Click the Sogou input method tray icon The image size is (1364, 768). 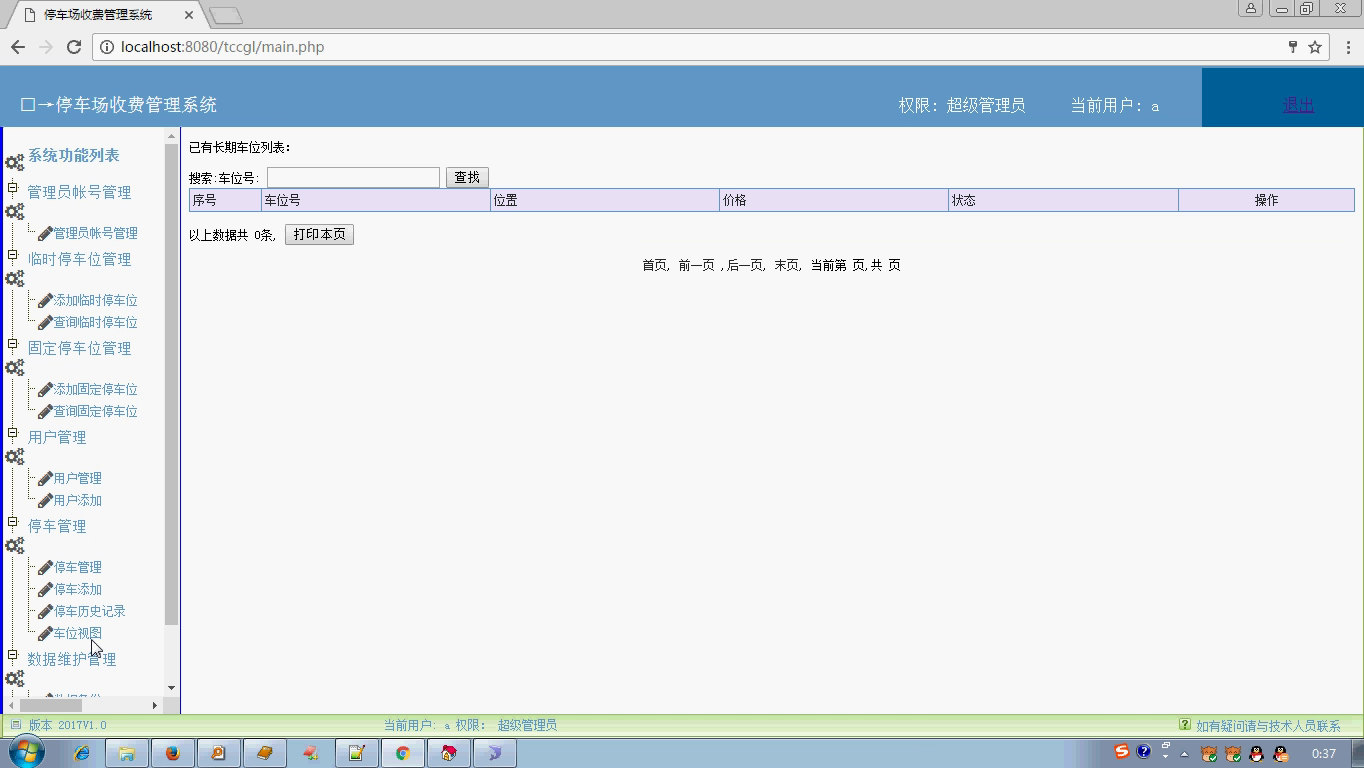click(1122, 752)
